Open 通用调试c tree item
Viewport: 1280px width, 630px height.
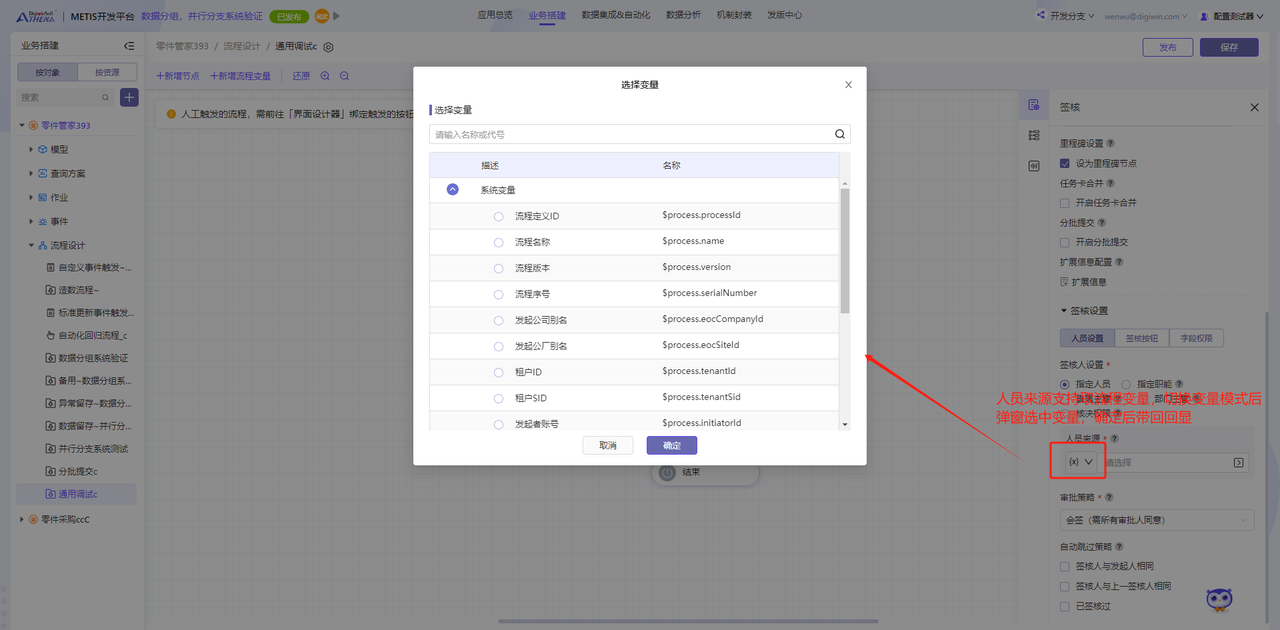click(78, 494)
